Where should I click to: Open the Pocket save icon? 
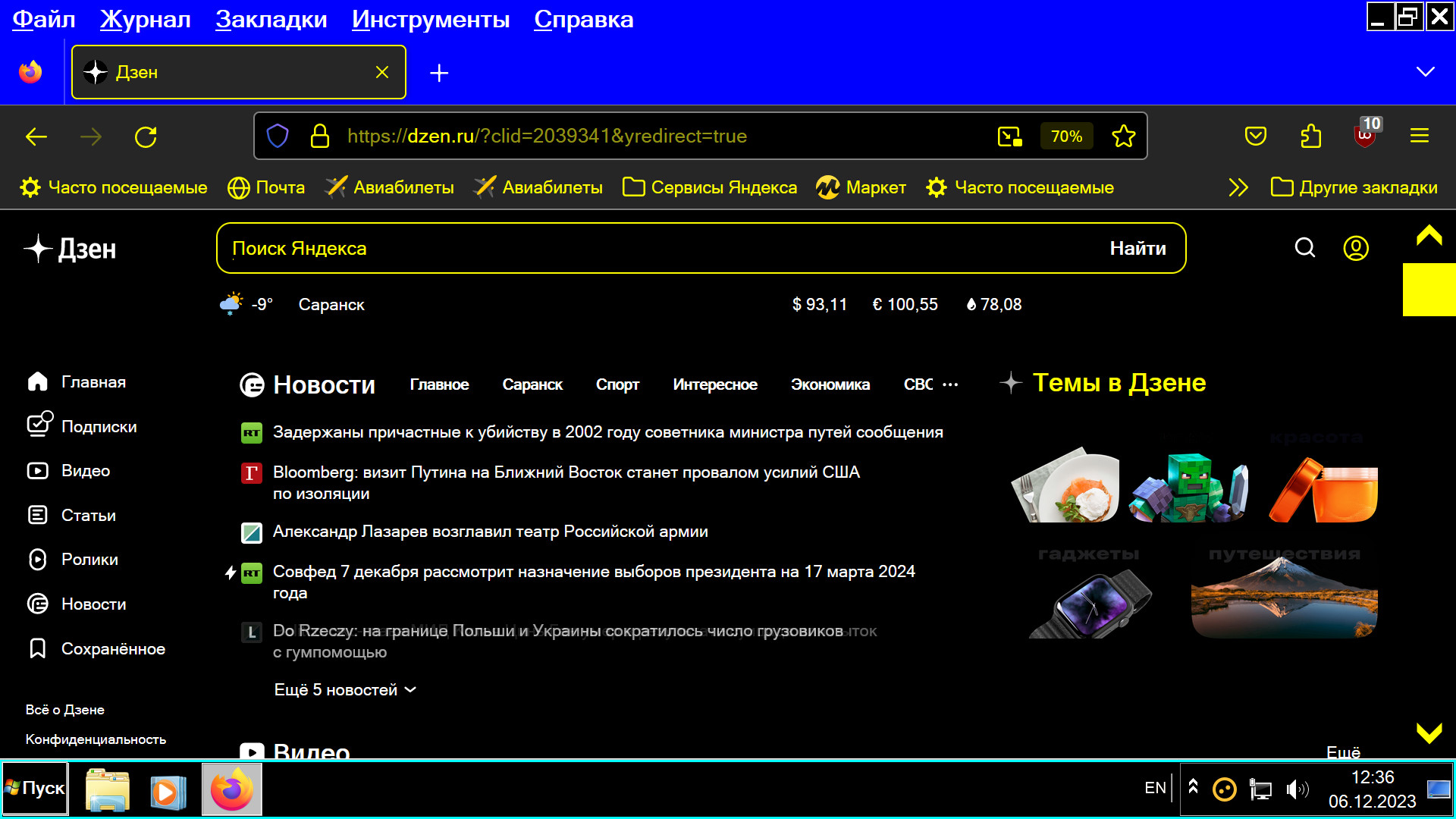(1256, 136)
